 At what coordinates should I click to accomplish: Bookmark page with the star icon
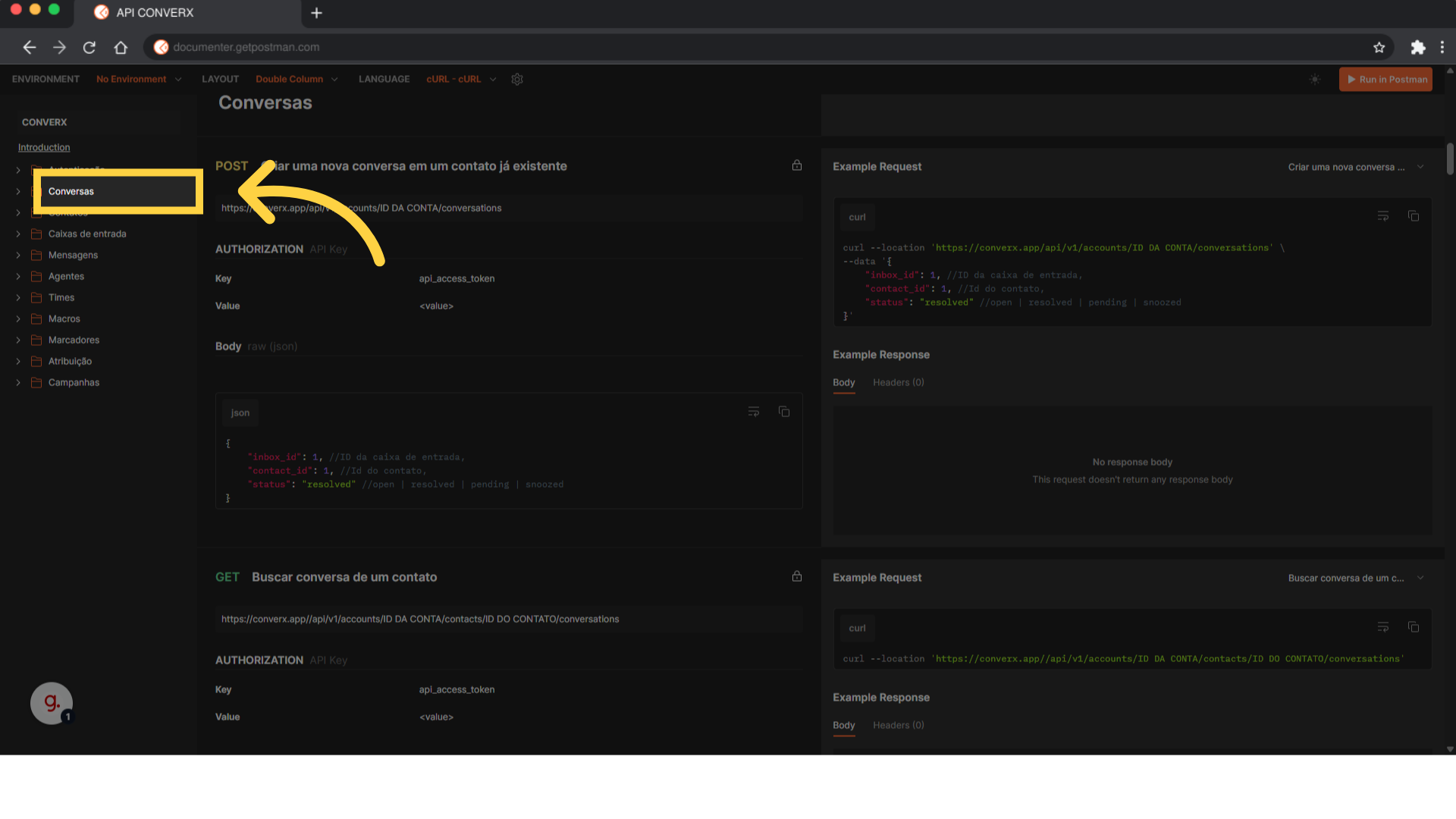pyautogui.click(x=1379, y=47)
